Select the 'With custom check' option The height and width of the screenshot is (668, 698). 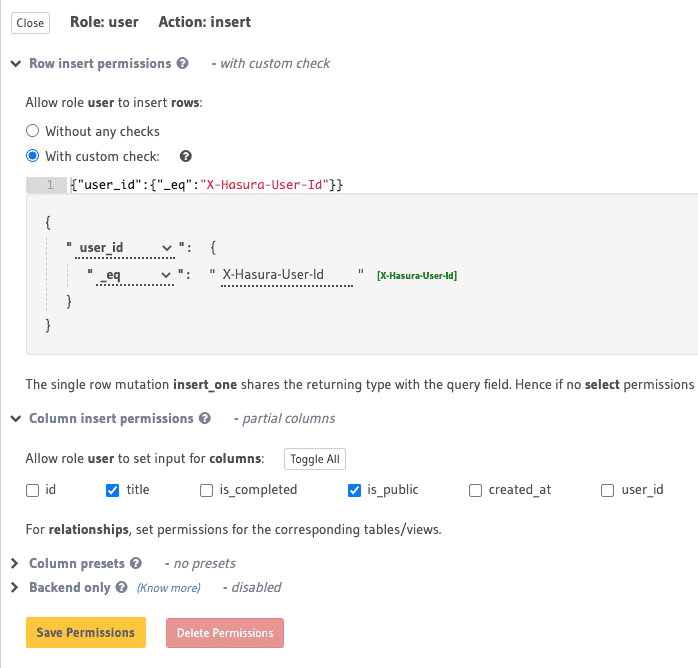[x=33, y=156]
